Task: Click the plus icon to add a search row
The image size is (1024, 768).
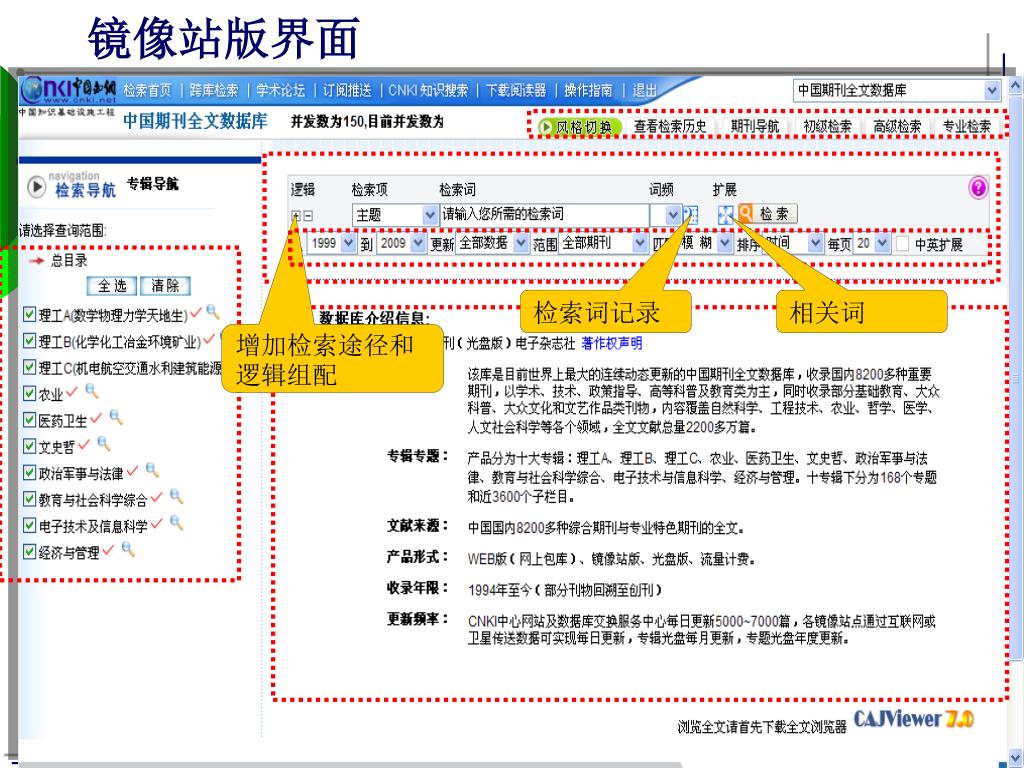Action: tap(296, 216)
